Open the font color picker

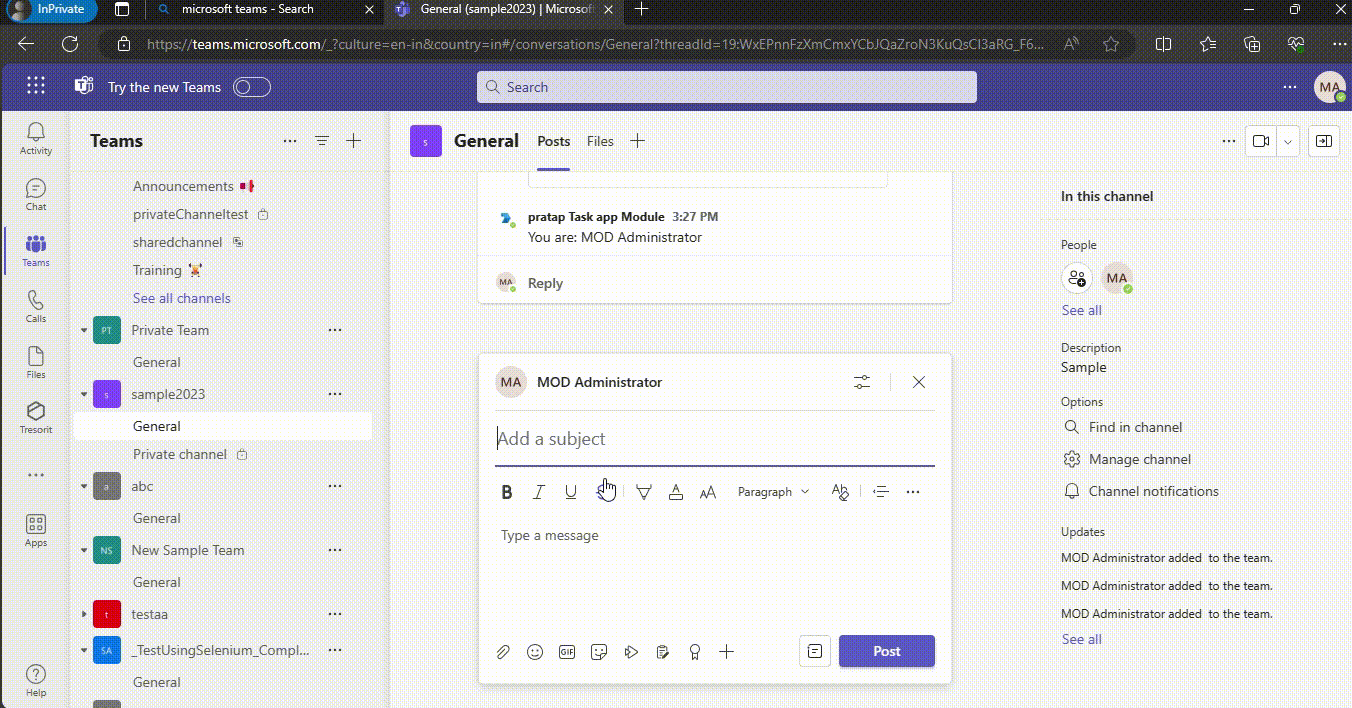[676, 492]
